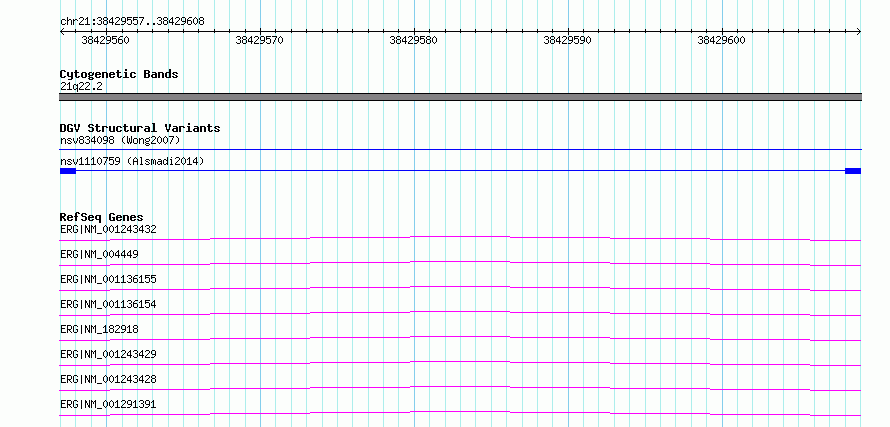This screenshot has height=427, width=890.
Task: Open transcript ERG|NM_001243428
Action: click(108, 379)
